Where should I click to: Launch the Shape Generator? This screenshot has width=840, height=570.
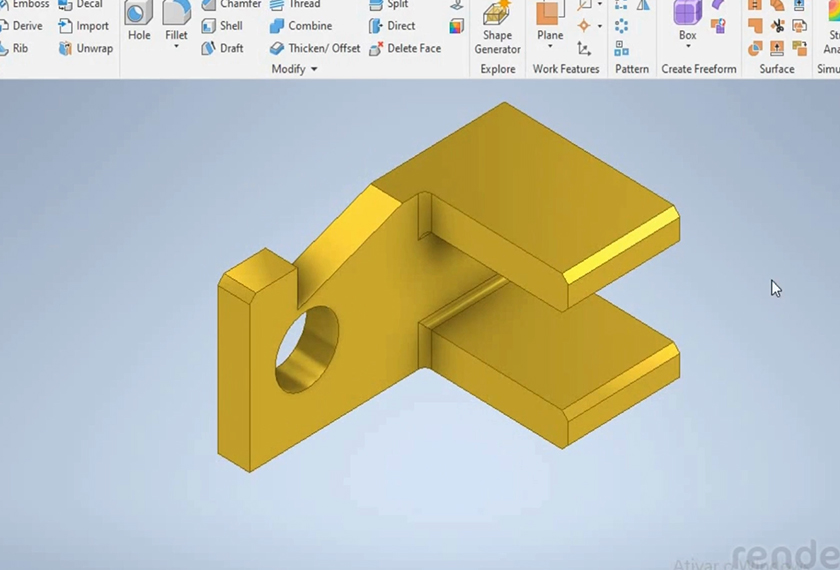pyautogui.click(x=497, y=28)
